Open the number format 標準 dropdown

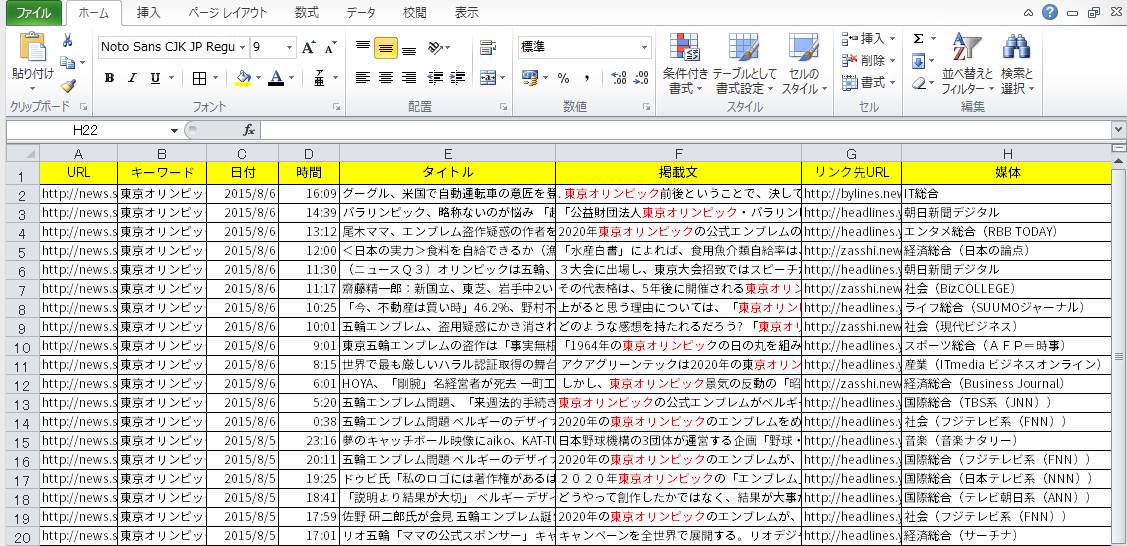point(645,47)
